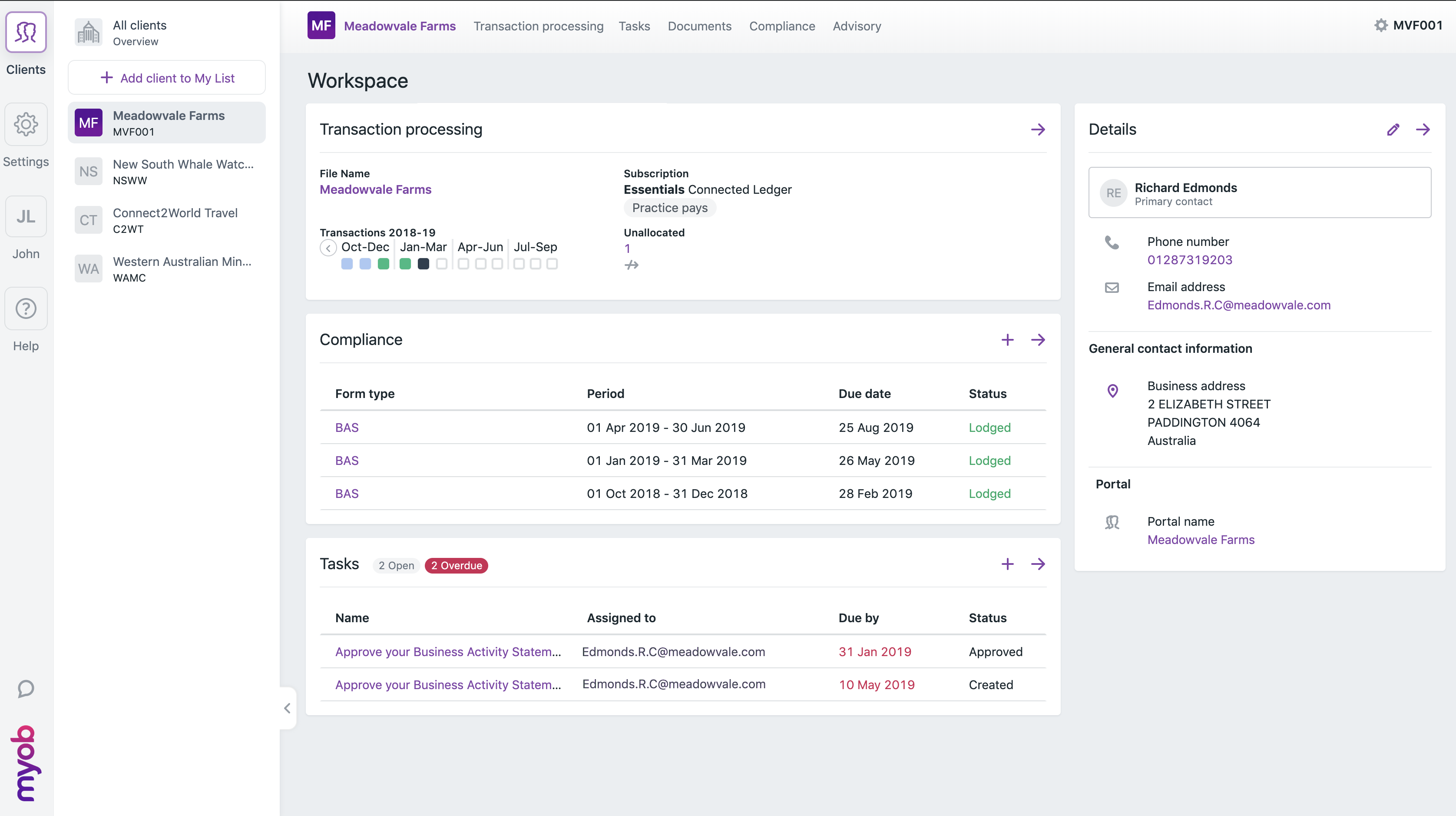Add a new compliance form with plus icon
Screen dimensions: 1456x816
(1007, 340)
